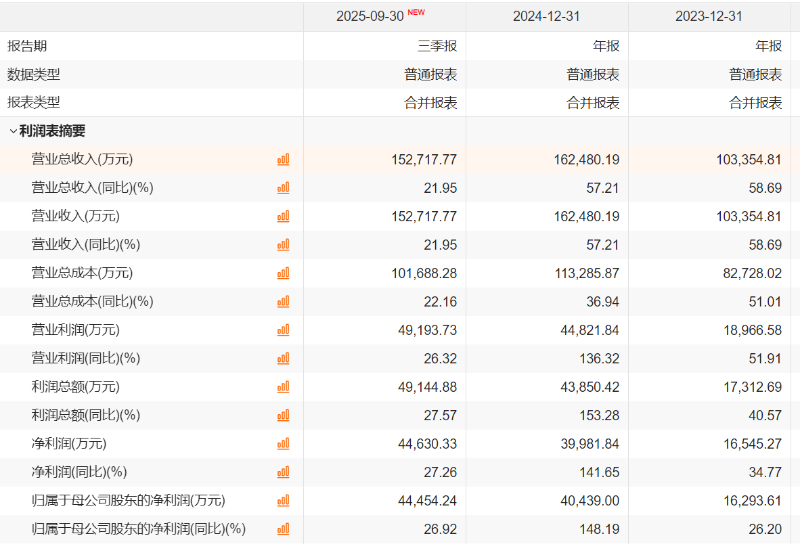The image size is (800, 544).
Task: Open chart icon for 营业总收入(万元) row
Action: 283,160
